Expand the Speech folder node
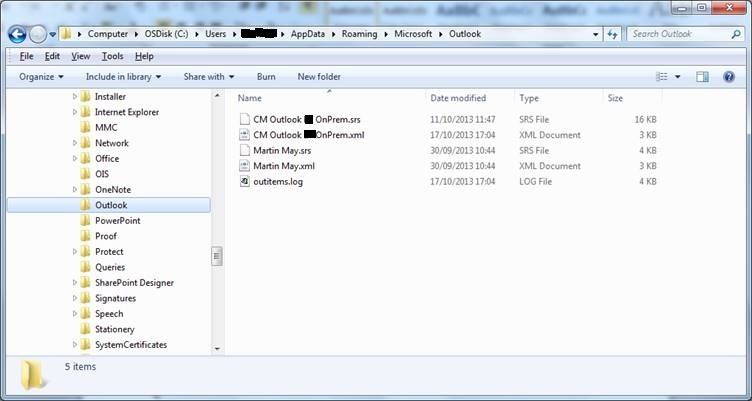 tap(75, 314)
